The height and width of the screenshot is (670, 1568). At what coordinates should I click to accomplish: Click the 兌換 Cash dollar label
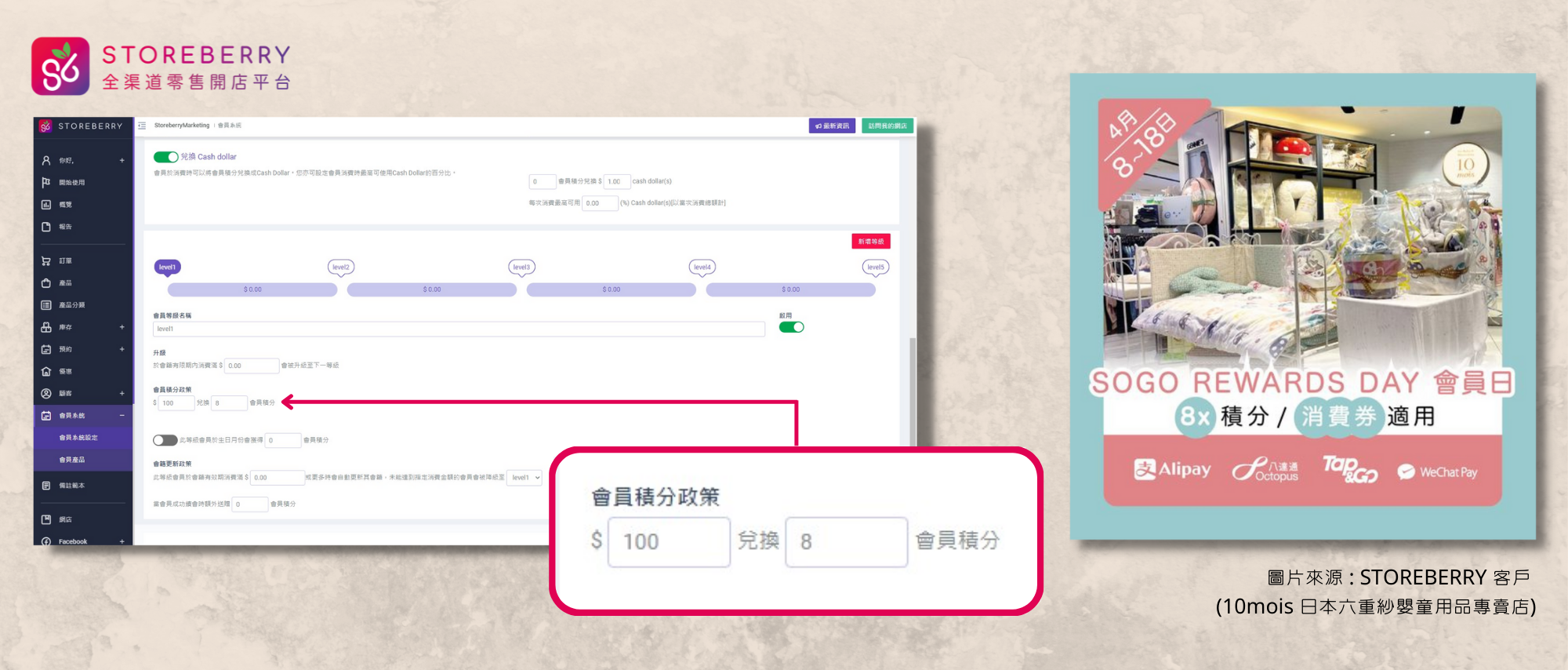coord(209,157)
